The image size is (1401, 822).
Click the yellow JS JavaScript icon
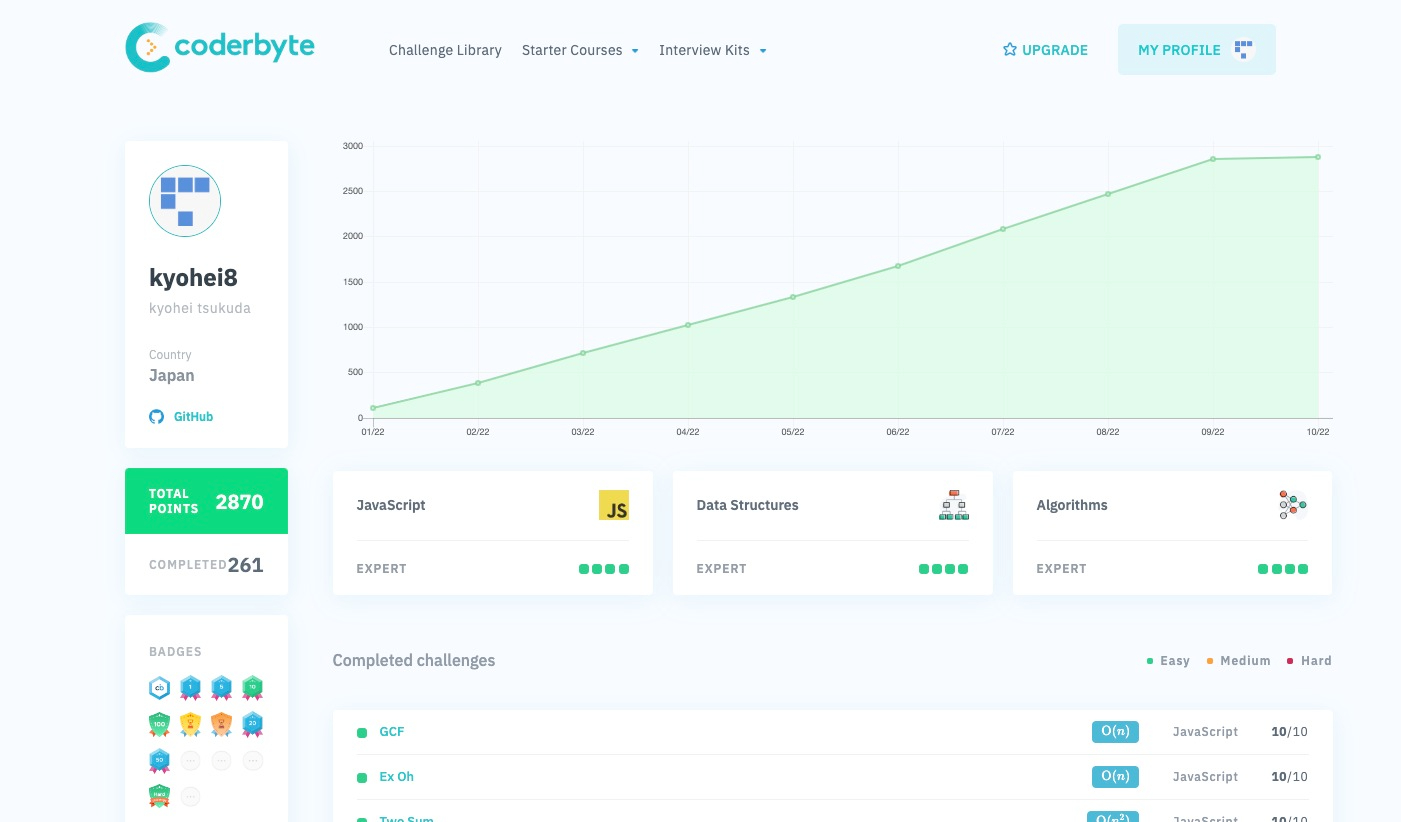pos(614,505)
